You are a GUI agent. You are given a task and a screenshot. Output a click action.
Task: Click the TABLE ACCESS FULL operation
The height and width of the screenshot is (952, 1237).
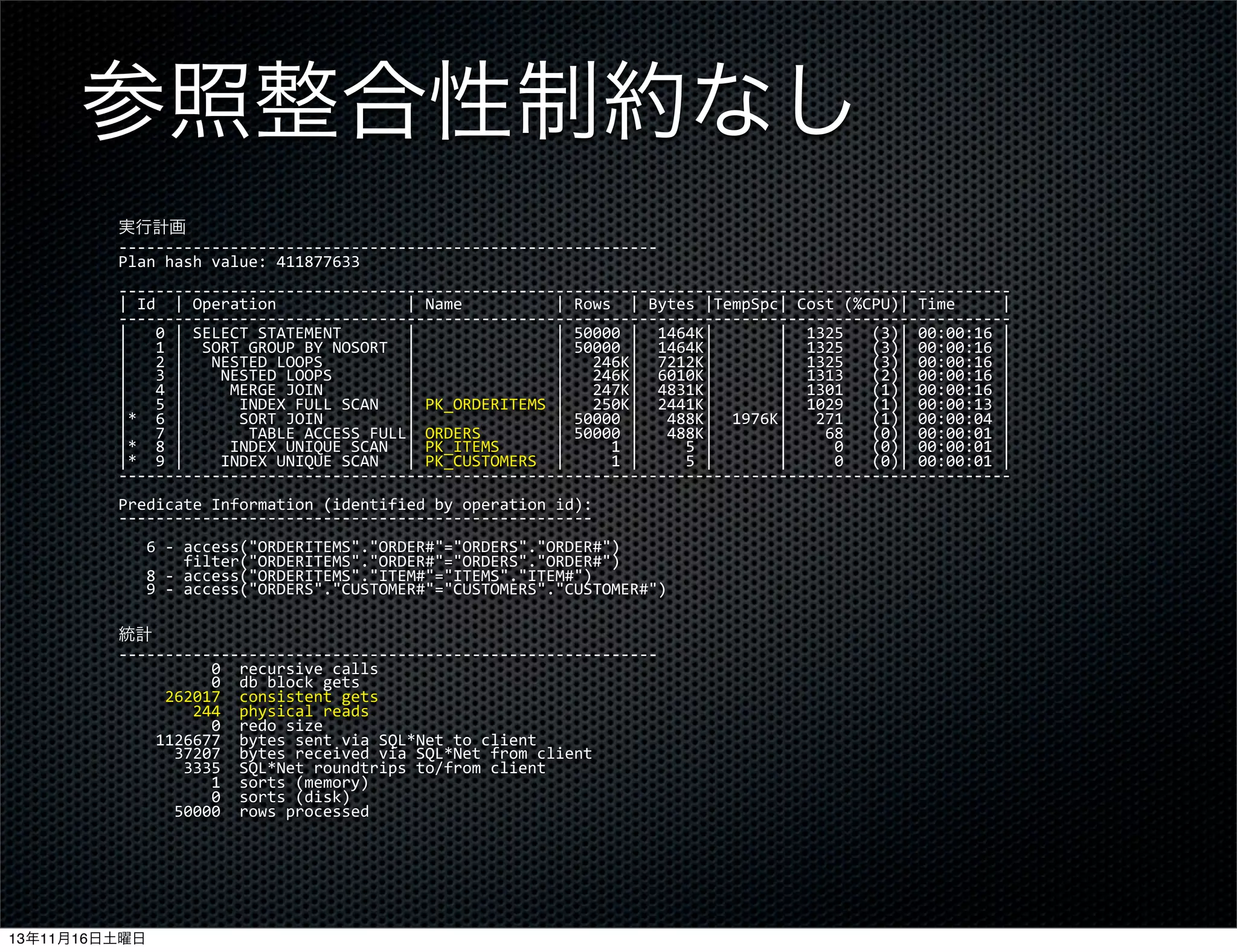[x=327, y=433]
